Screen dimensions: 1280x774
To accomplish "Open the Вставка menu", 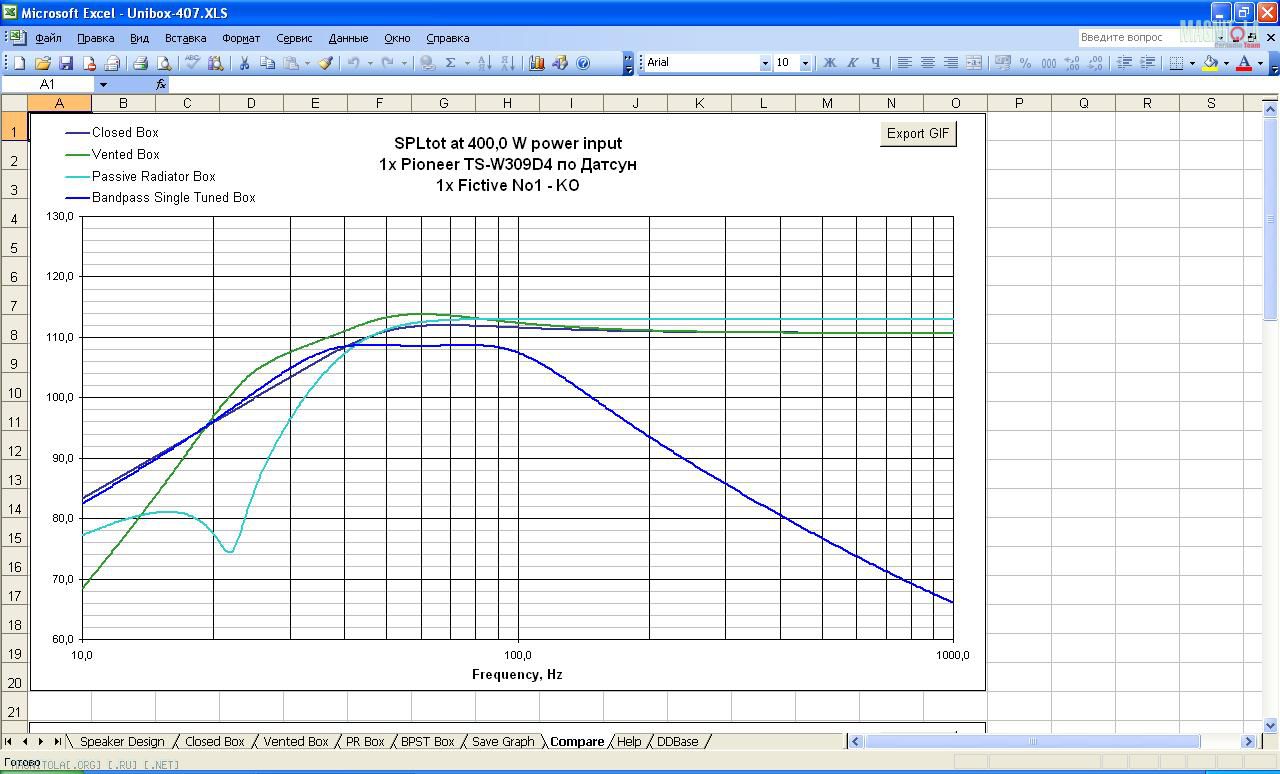I will point(185,38).
